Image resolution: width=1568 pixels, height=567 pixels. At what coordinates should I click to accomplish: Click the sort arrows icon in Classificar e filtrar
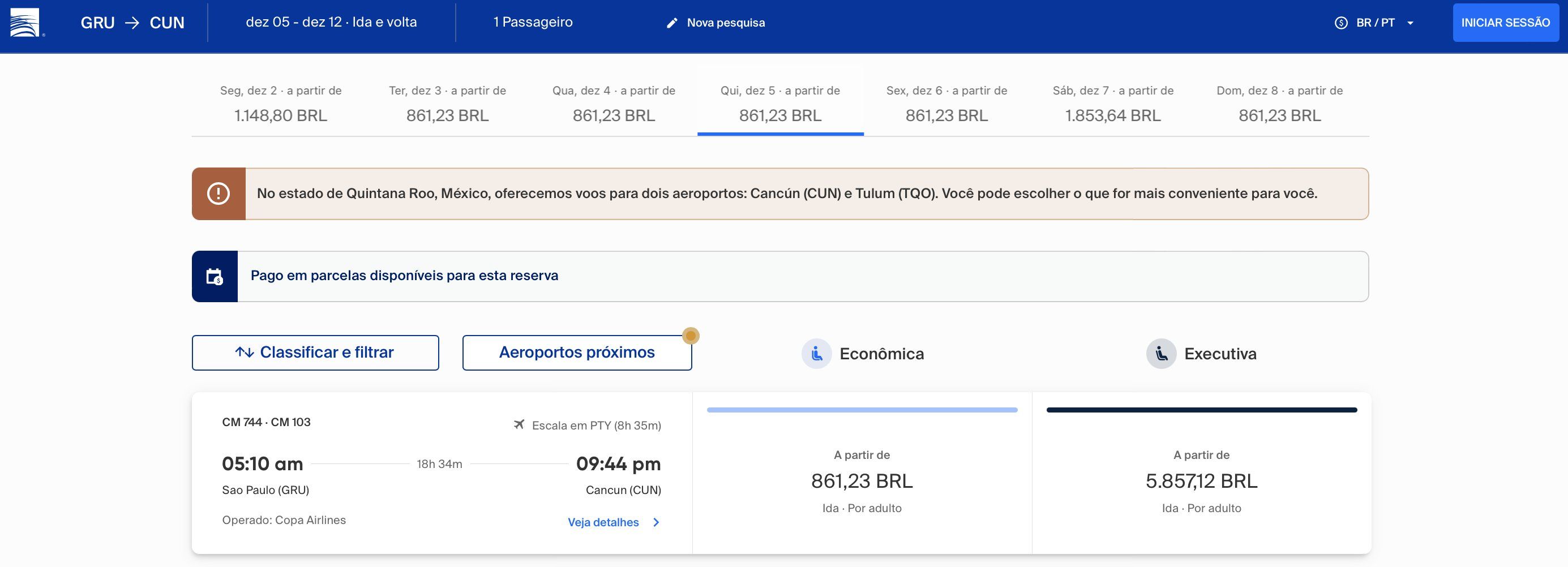(245, 352)
